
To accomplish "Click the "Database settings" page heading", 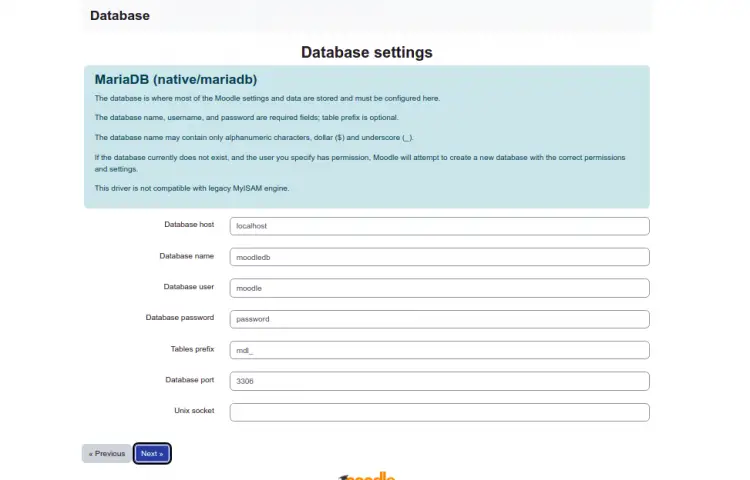I will 366,52.
